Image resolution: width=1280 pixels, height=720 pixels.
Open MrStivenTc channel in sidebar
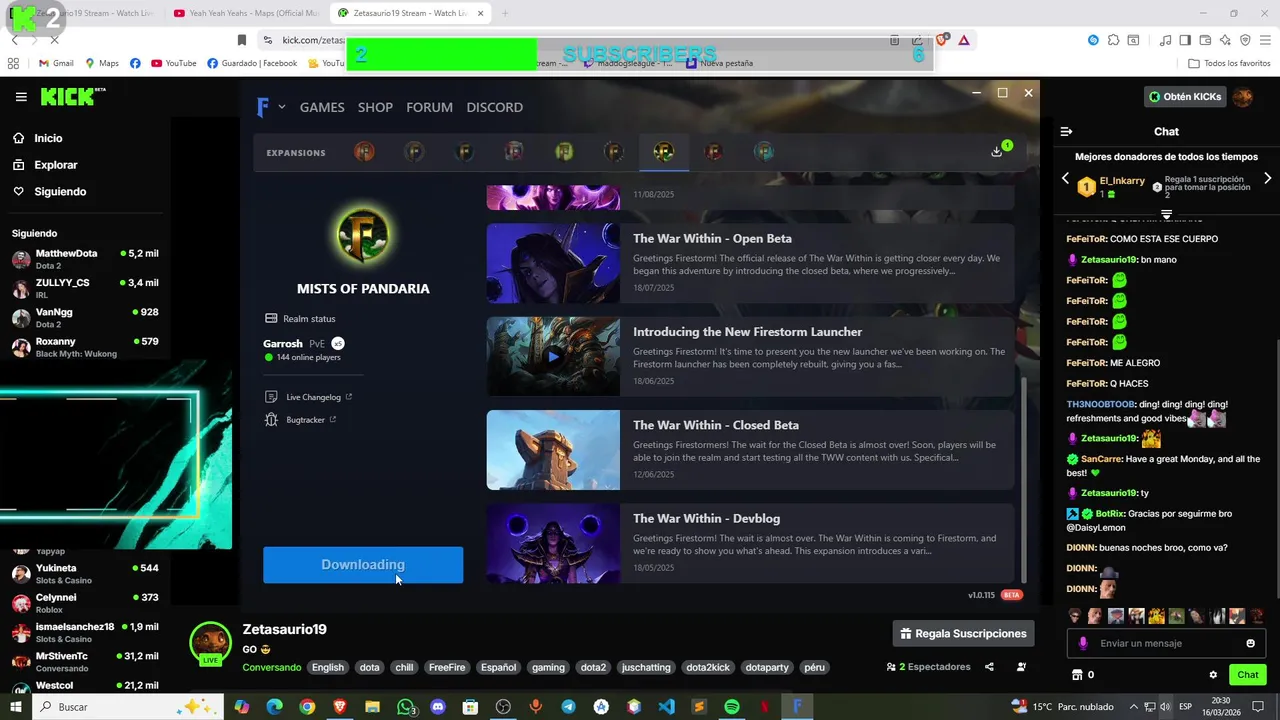coord(85,661)
